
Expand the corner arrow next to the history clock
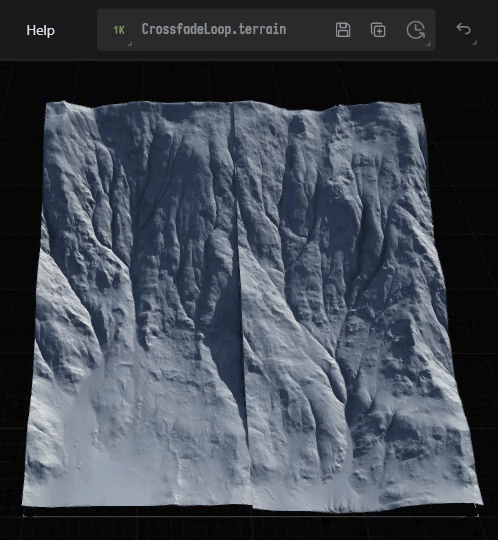click(x=428, y=44)
